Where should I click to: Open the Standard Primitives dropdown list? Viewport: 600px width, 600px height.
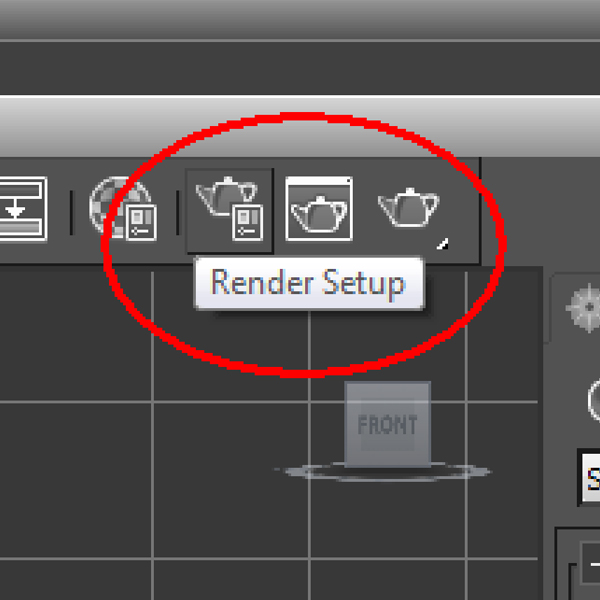coord(589,478)
